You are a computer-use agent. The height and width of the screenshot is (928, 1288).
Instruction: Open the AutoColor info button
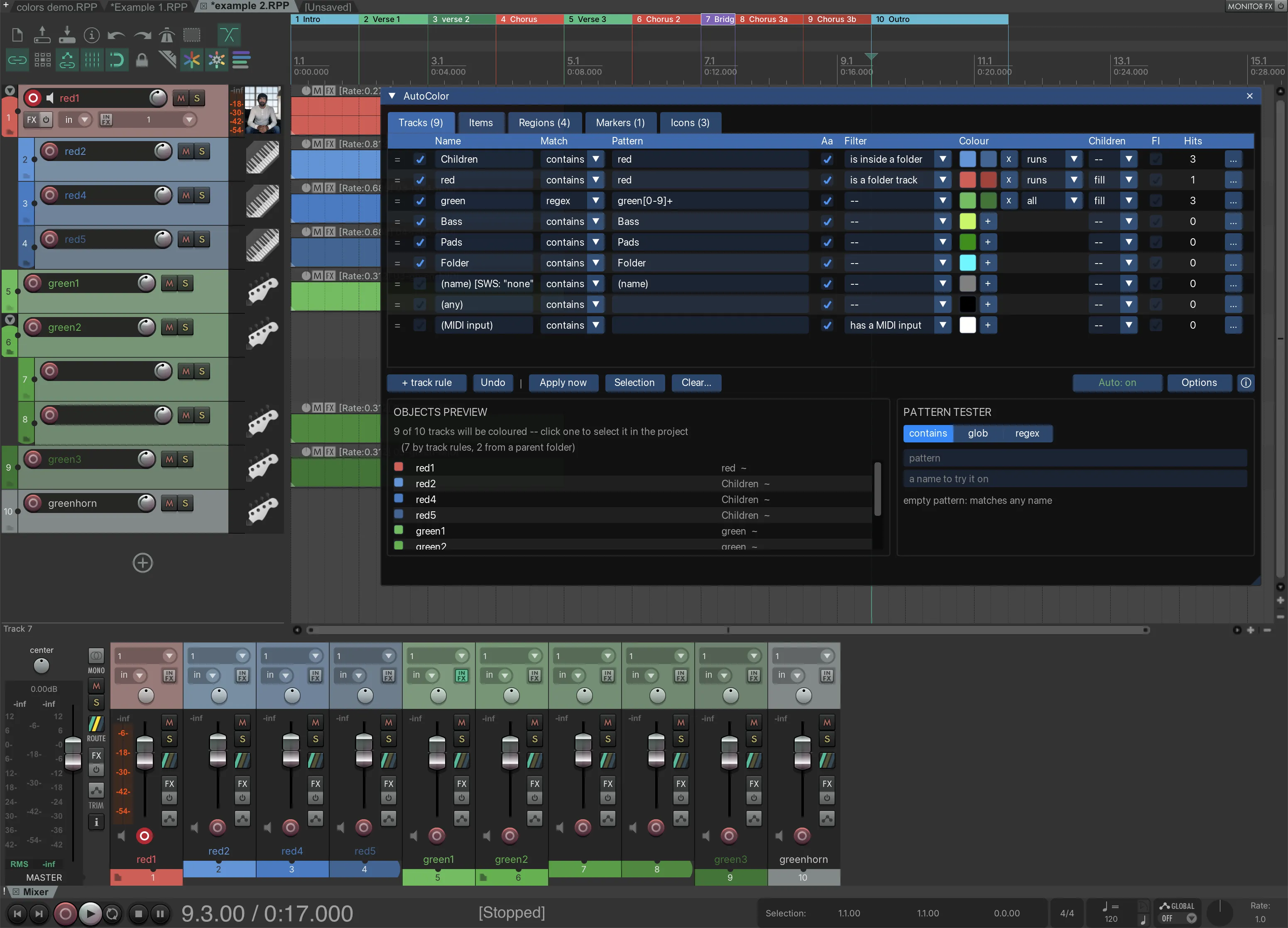pyautogui.click(x=1245, y=383)
